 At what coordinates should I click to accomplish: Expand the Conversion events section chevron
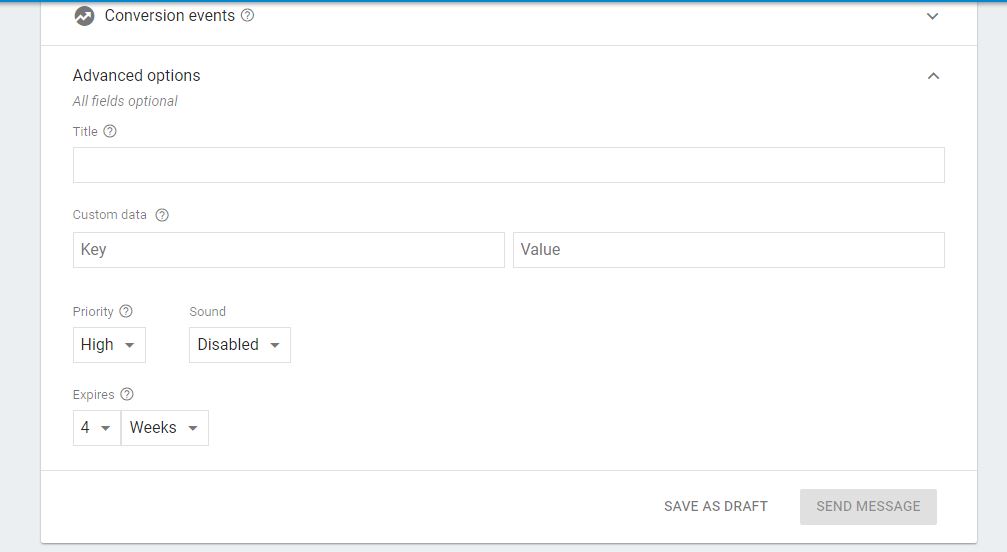pos(933,16)
